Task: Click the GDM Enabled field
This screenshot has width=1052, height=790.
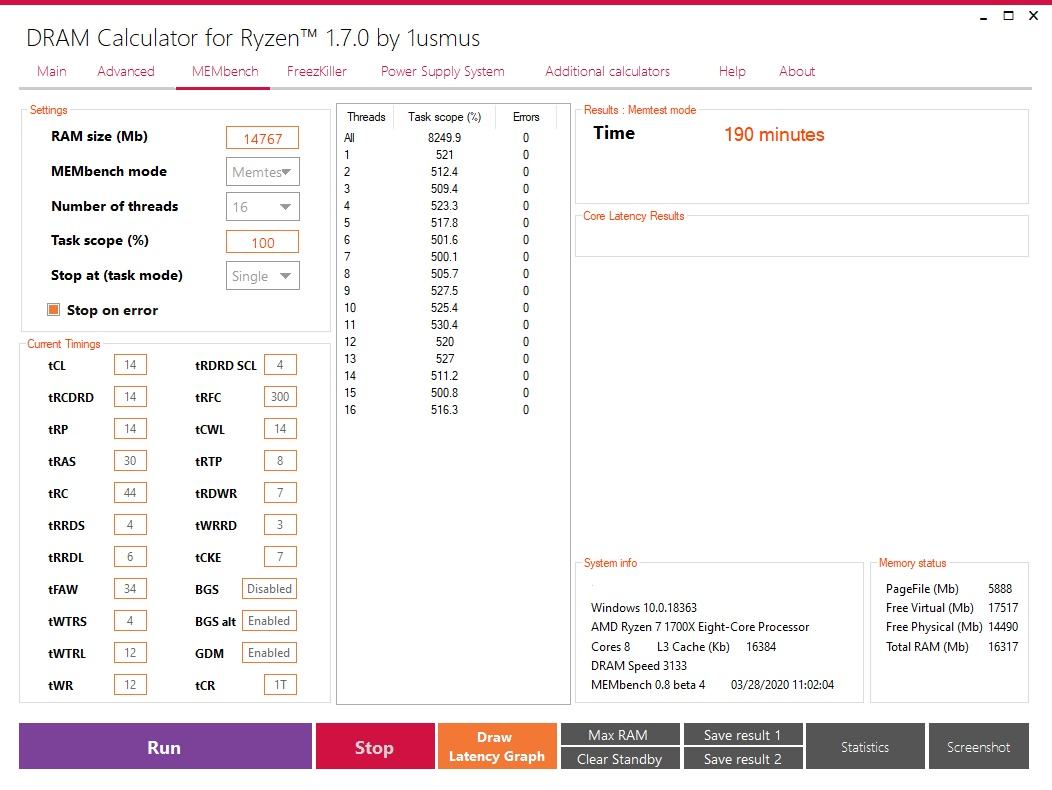Action: [x=269, y=652]
